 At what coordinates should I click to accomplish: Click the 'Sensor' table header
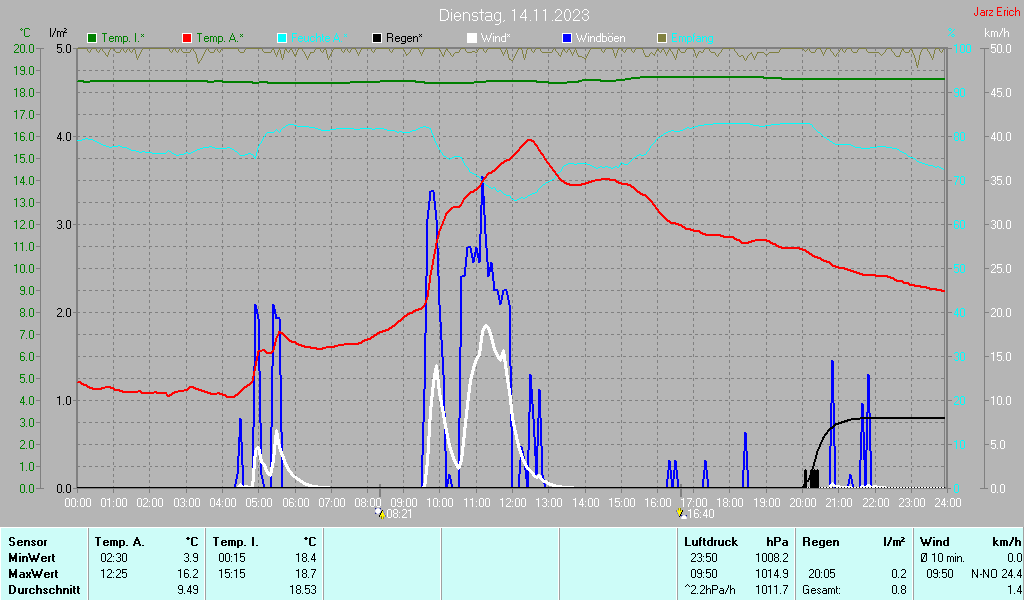(28, 542)
